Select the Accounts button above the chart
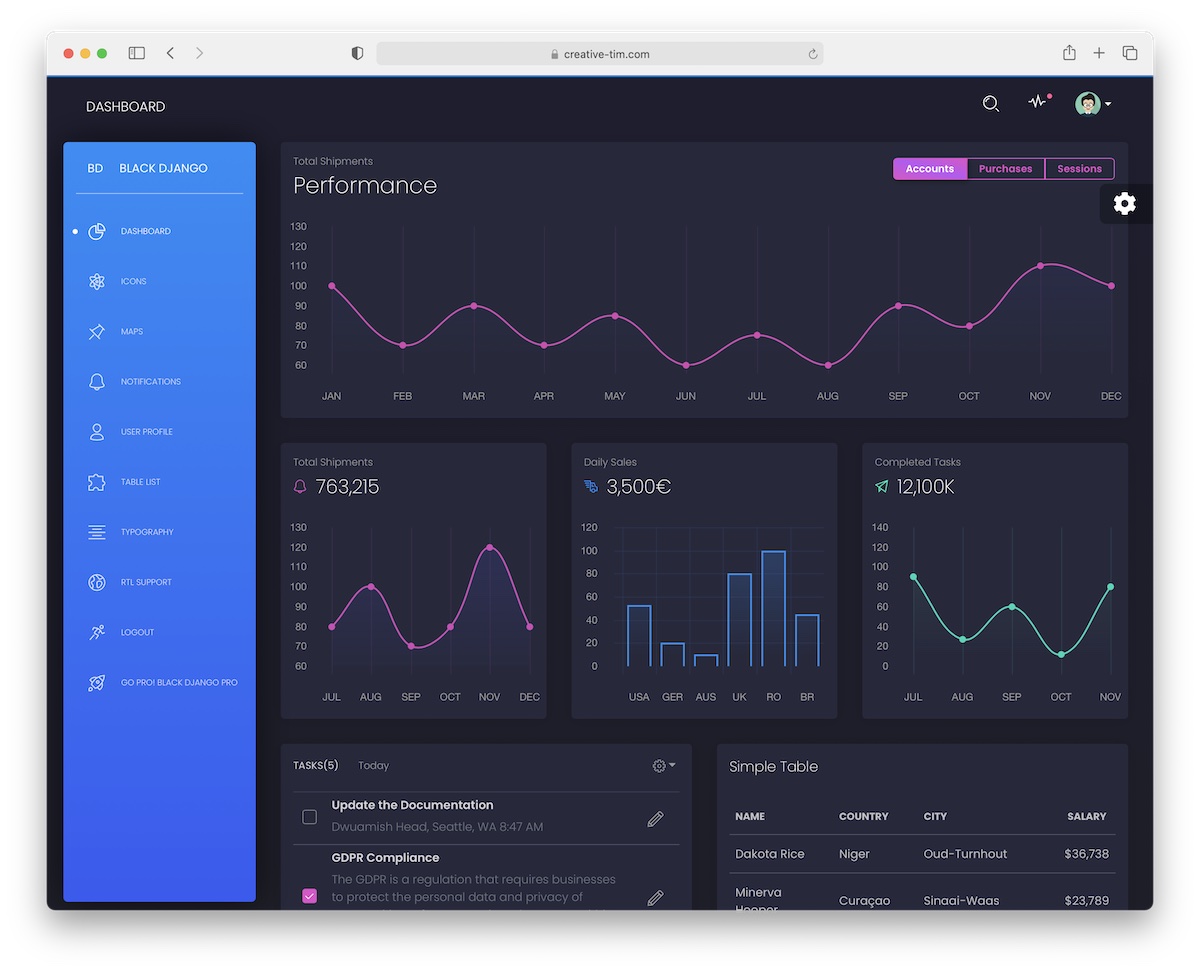 click(929, 168)
